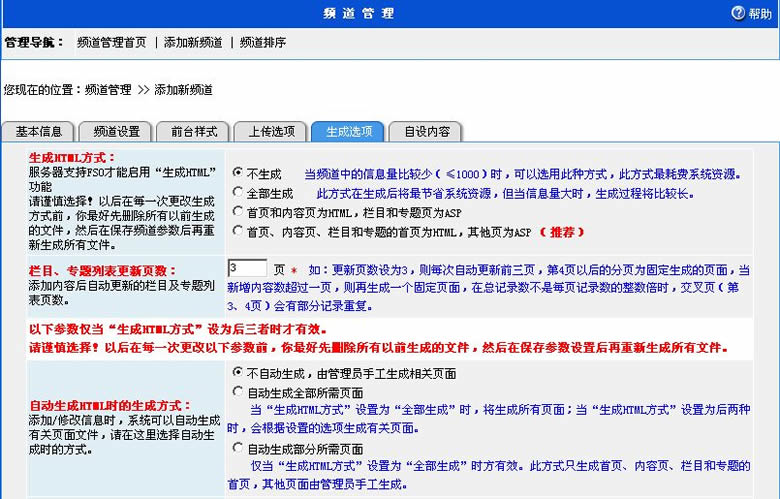Switch to the 基本信息 tab

(38, 131)
